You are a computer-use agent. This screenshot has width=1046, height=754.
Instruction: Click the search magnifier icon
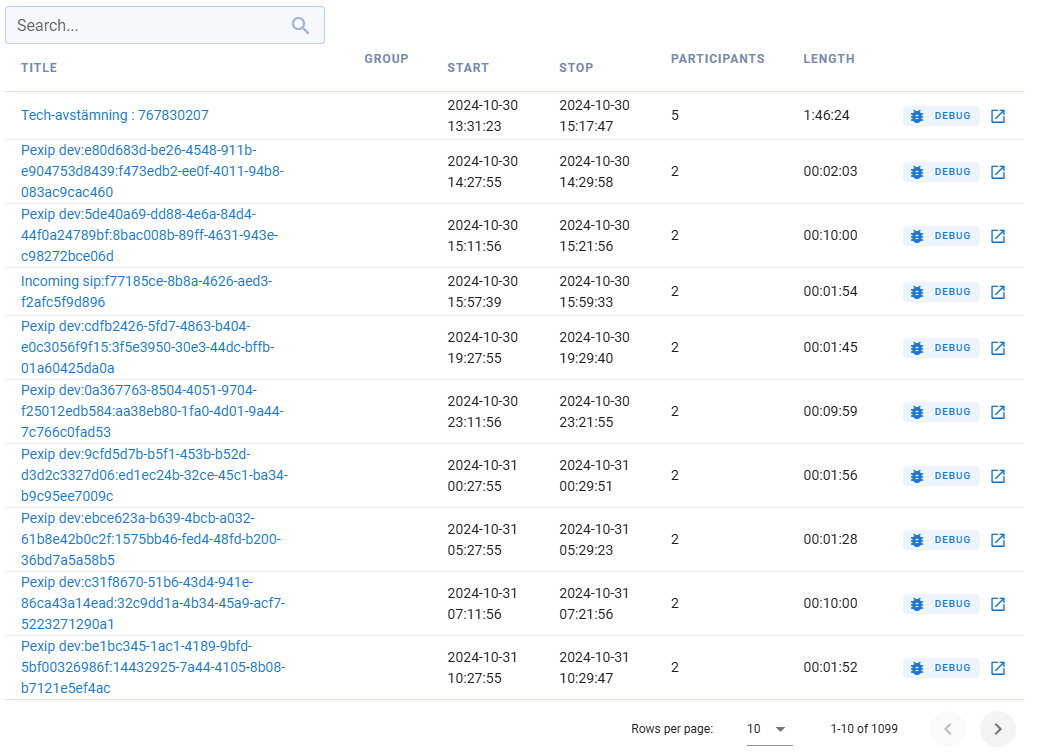[300, 25]
